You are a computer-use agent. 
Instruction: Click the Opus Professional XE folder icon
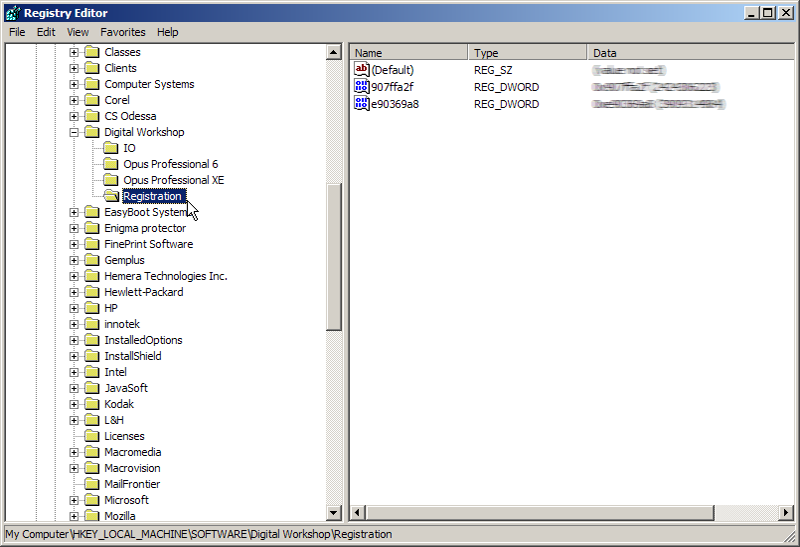click(x=111, y=180)
